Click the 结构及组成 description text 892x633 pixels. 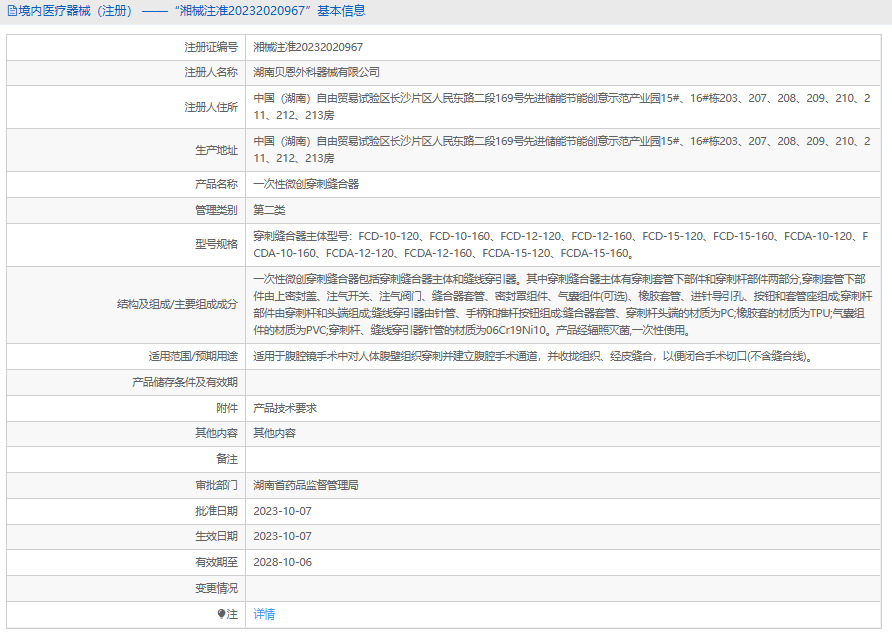(x=563, y=304)
